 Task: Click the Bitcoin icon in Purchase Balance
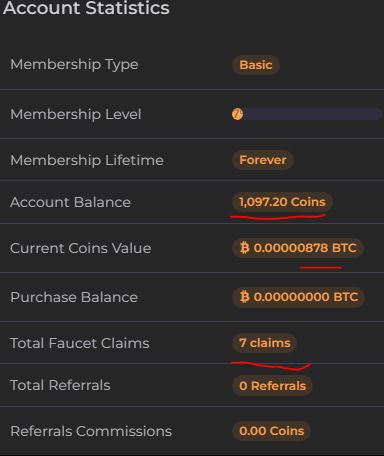244,297
